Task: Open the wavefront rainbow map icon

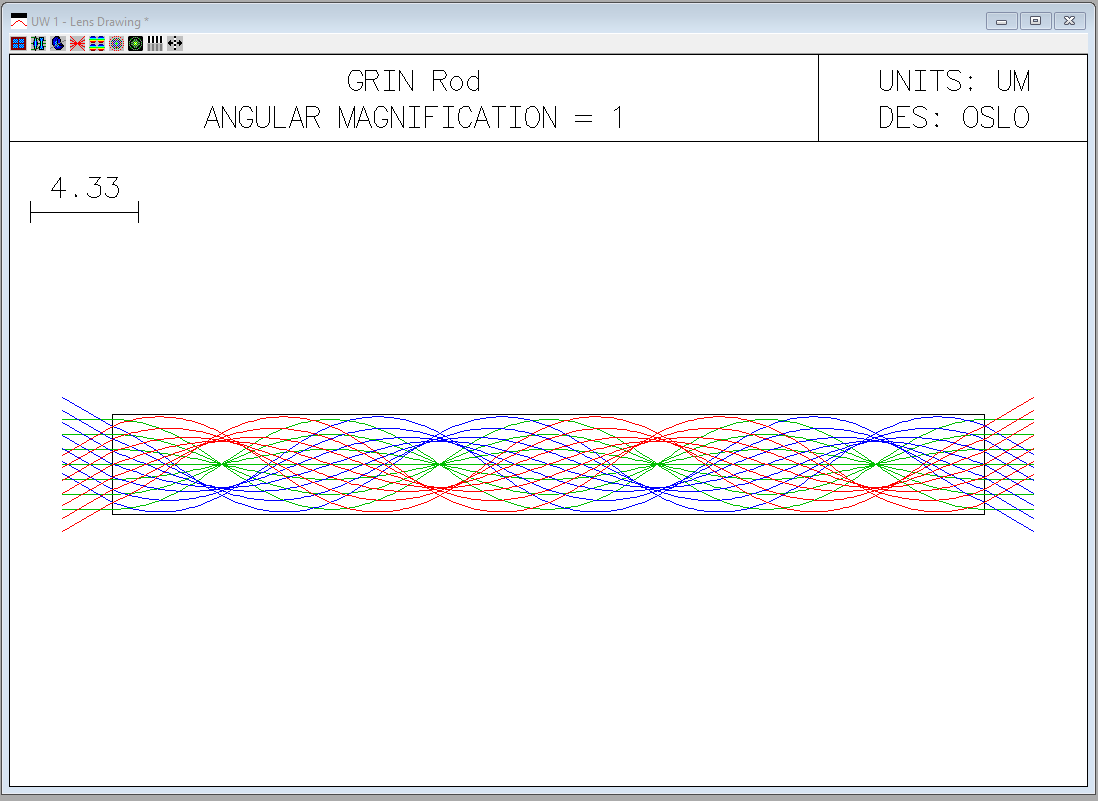Action: [x=97, y=43]
